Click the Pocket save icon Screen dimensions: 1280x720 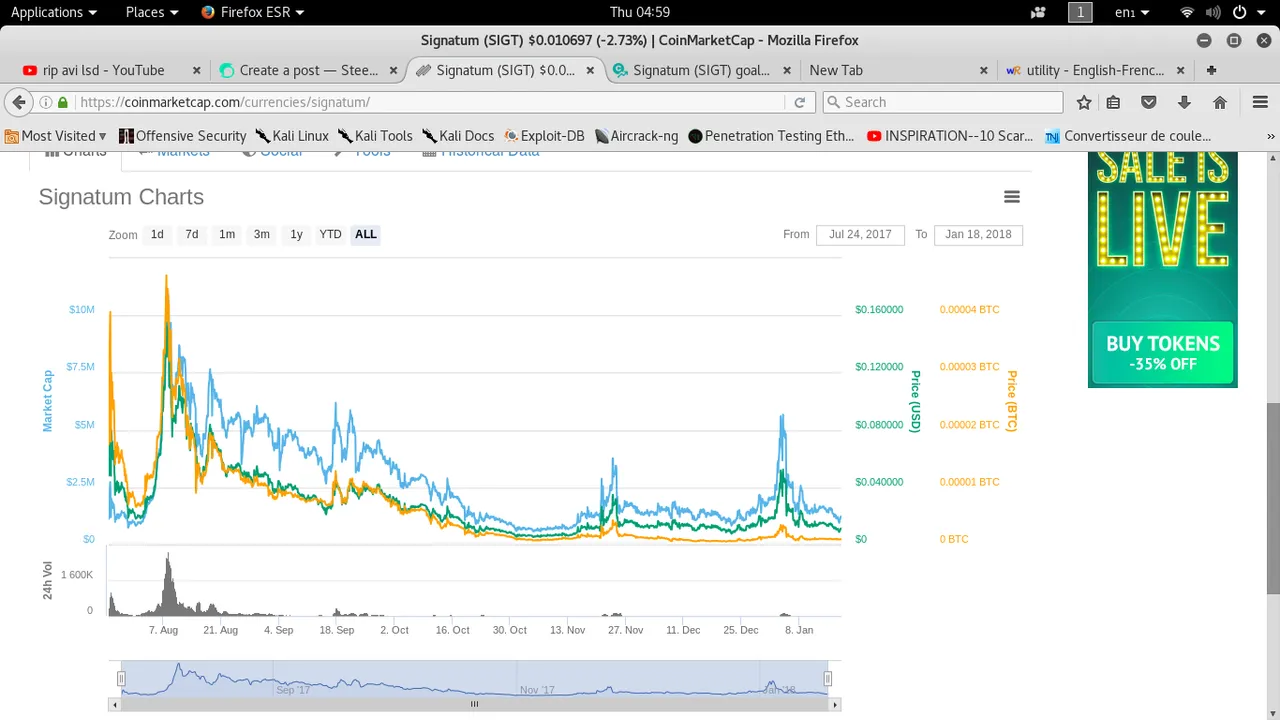[x=1149, y=102]
